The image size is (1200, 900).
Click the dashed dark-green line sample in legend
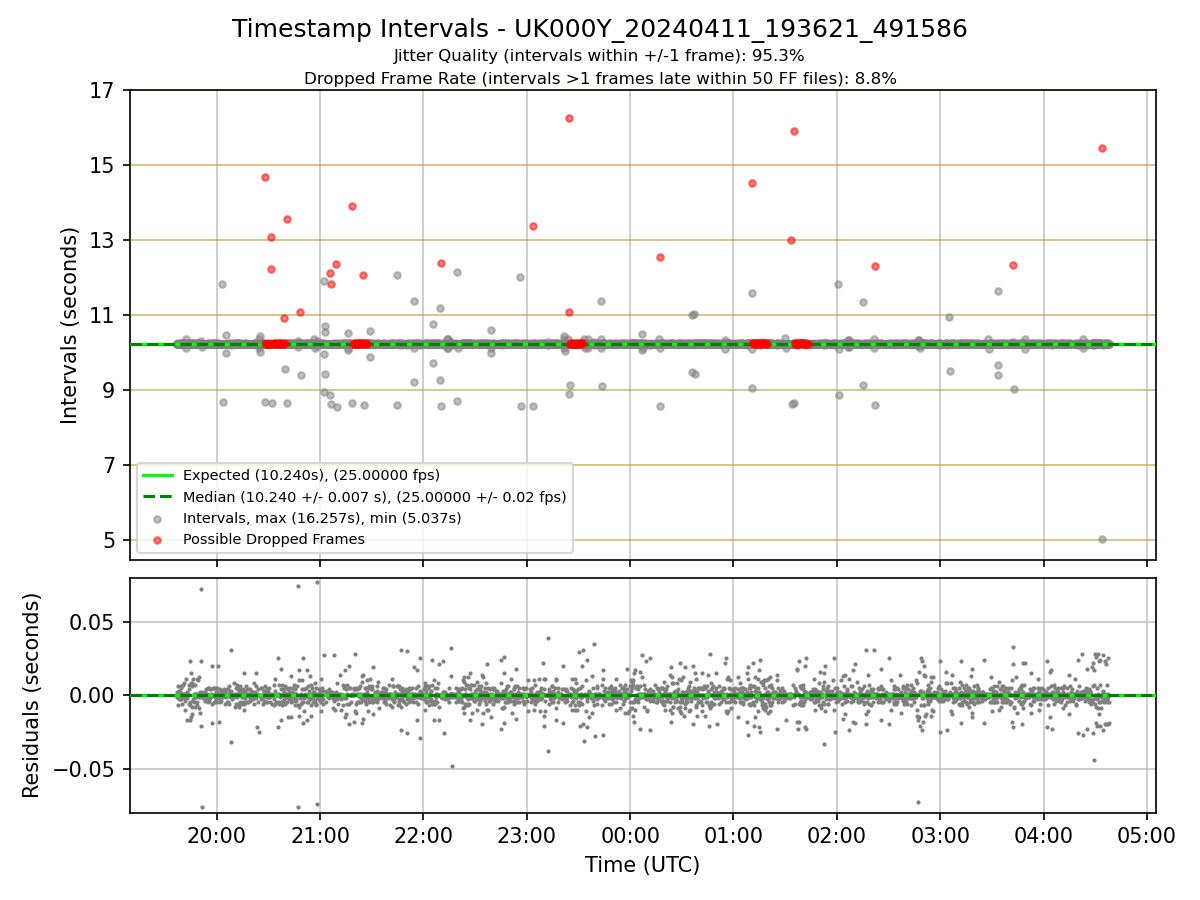pos(158,497)
